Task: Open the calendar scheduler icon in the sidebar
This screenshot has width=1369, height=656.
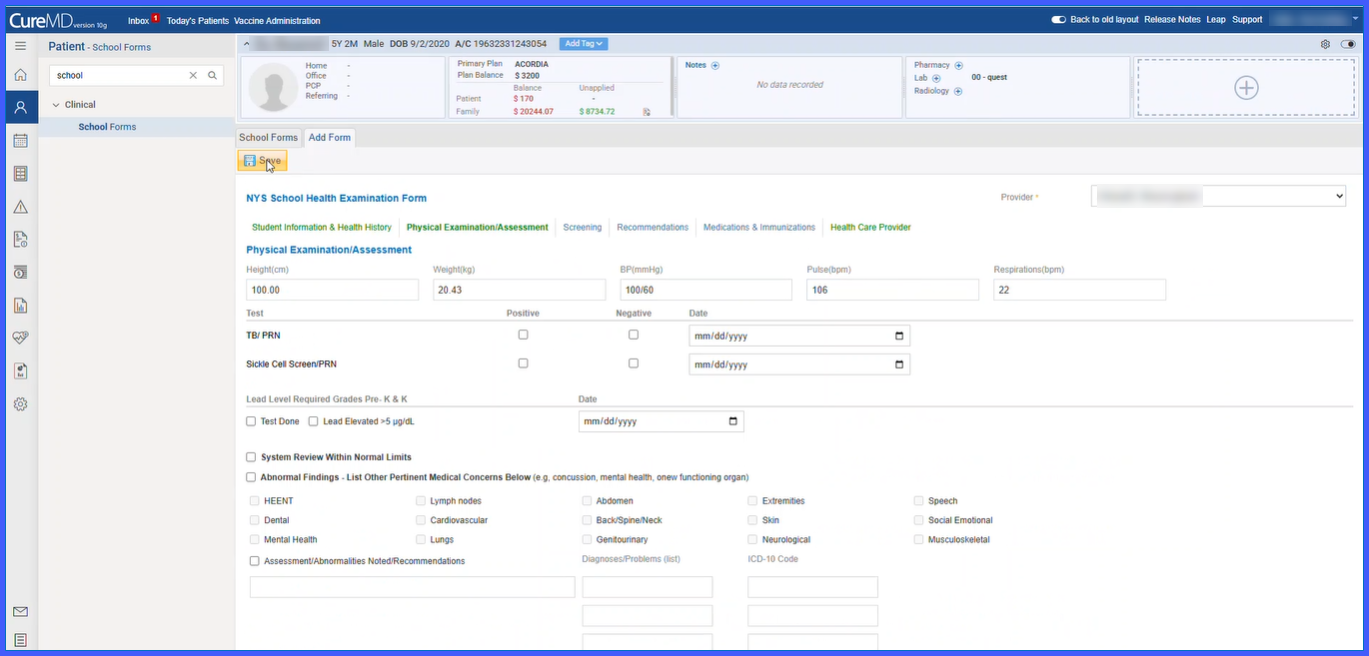Action: (x=20, y=141)
